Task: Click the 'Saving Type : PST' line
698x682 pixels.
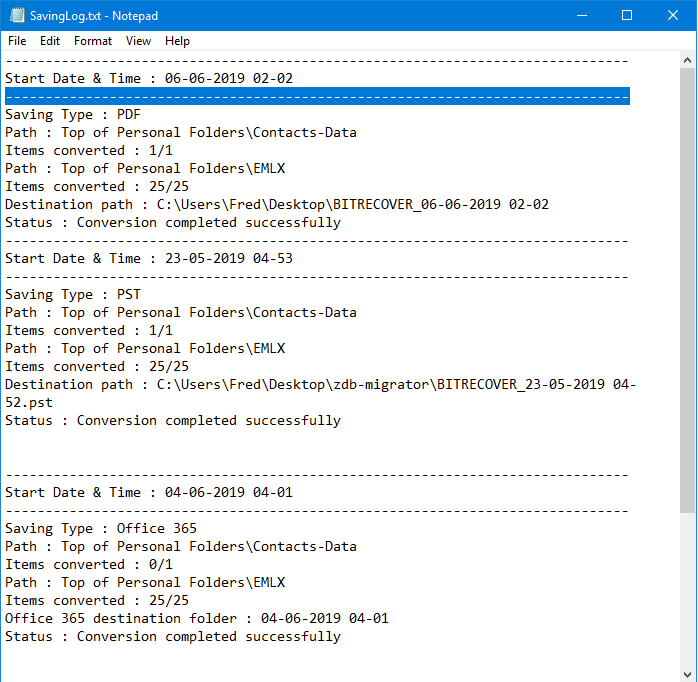Action: tap(73, 294)
